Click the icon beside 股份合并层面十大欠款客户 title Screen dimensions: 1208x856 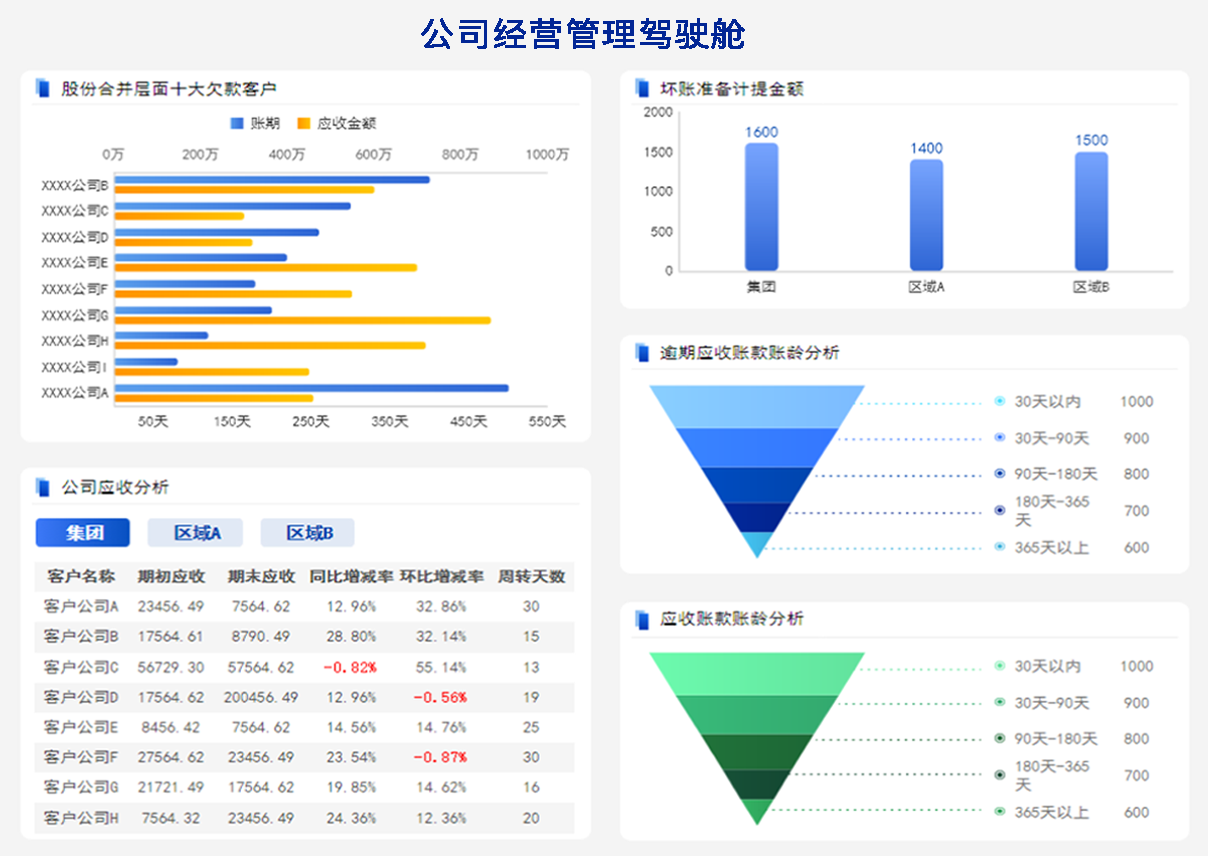42,88
